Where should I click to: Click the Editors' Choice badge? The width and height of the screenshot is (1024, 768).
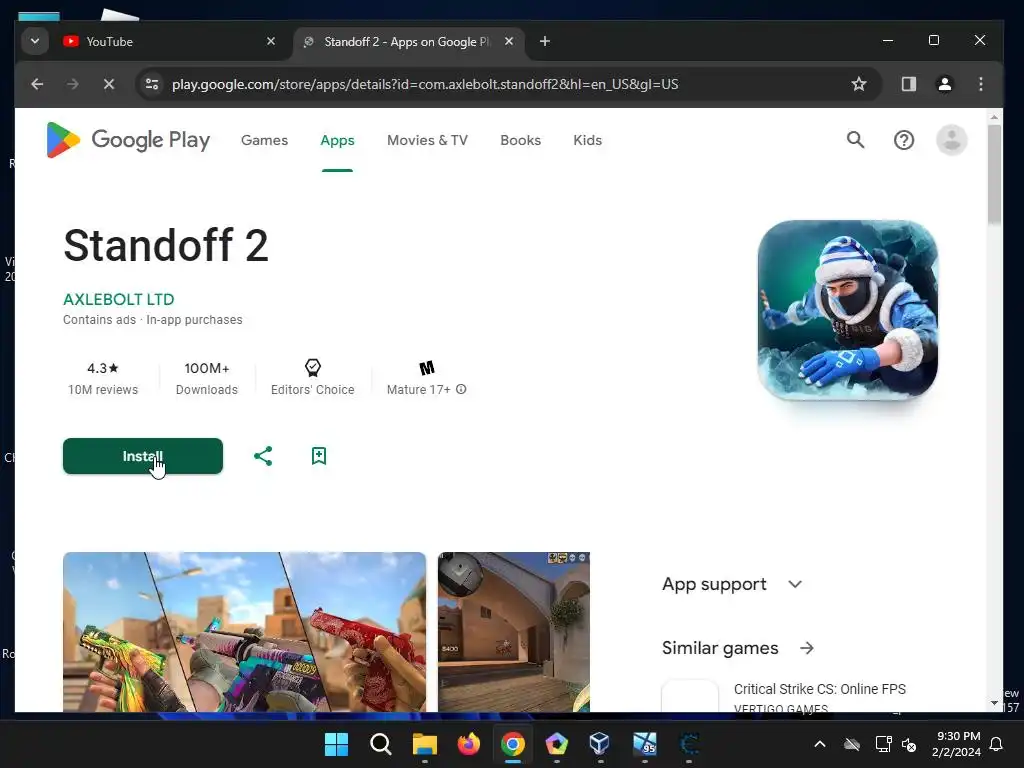click(x=313, y=377)
